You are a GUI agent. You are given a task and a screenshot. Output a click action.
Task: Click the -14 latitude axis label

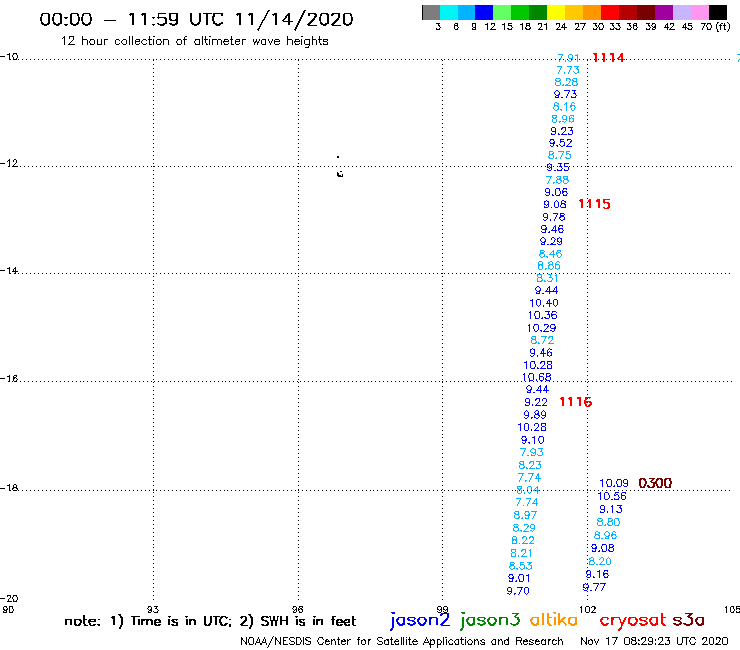point(9,270)
